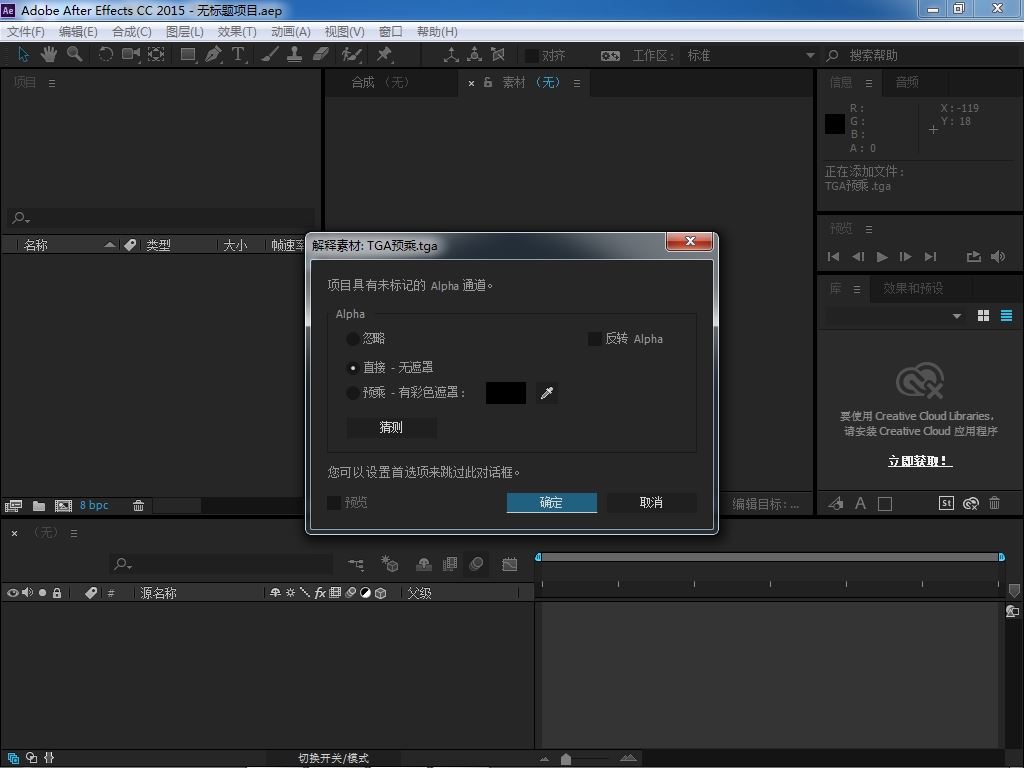Select 预乘 - 有彩色遮罩 radio option

353,392
